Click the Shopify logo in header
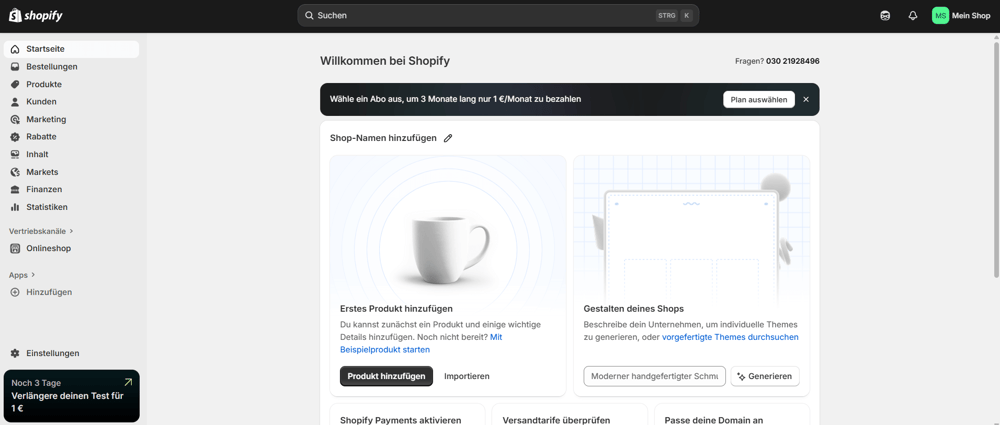The image size is (1000, 425). tap(36, 16)
